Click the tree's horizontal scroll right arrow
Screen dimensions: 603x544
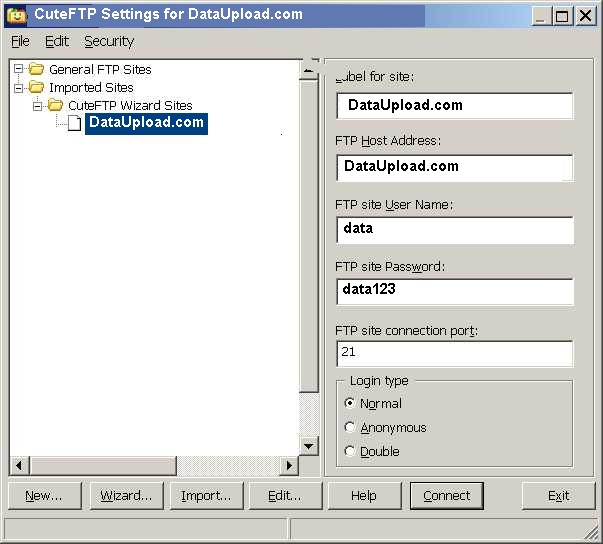pos(289,466)
